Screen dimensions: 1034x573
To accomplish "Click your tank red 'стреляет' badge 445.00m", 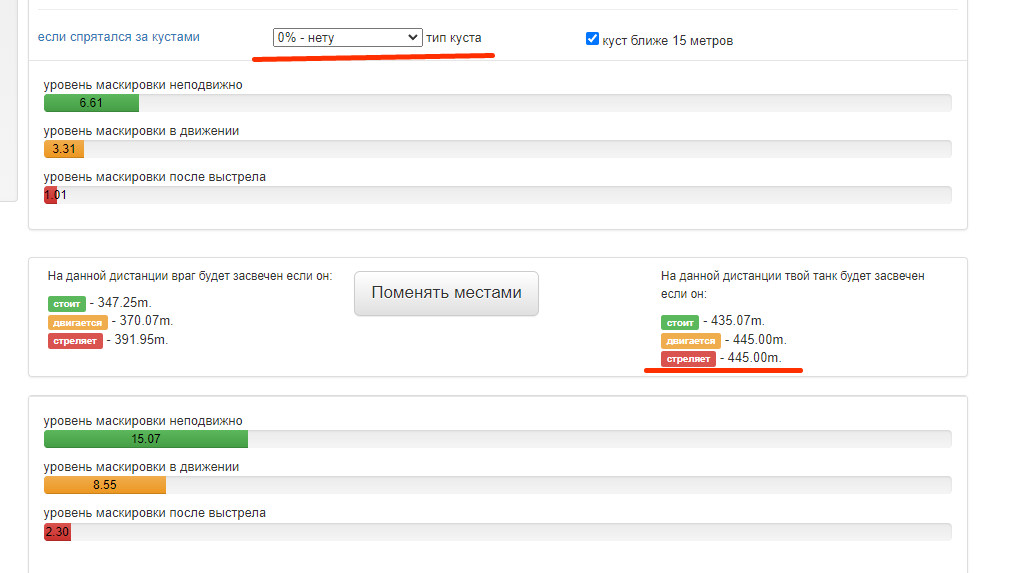I will coord(688,359).
